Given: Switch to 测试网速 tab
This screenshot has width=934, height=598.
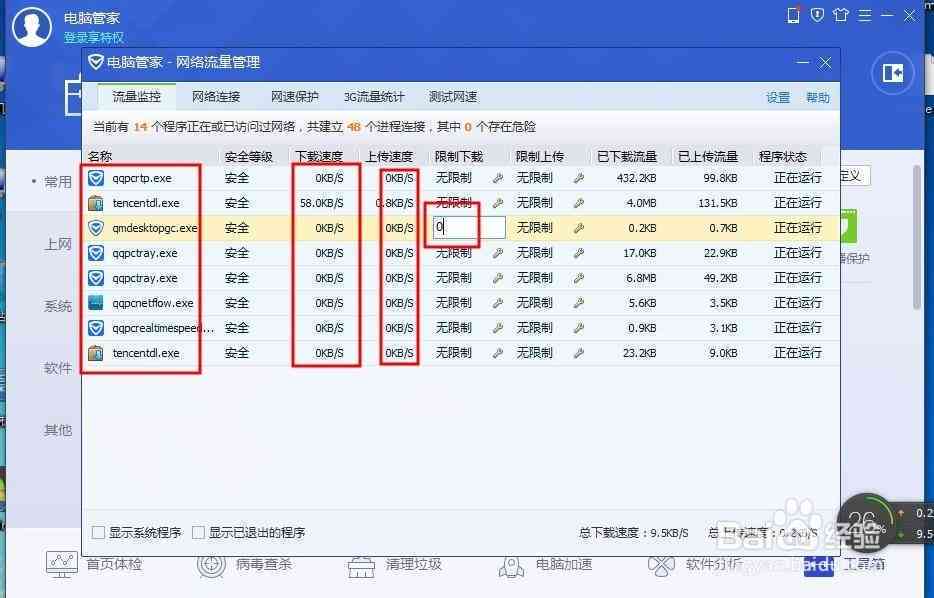Looking at the screenshot, I should 453,96.
